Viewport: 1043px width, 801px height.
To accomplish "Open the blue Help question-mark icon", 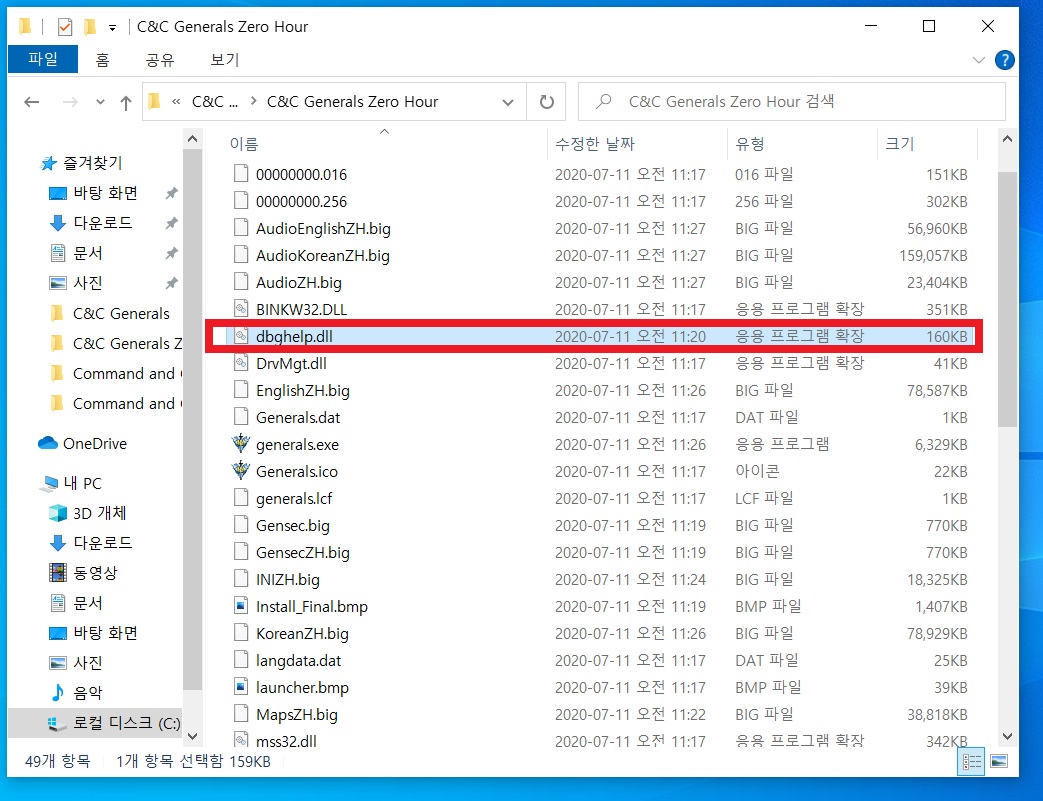I will coord(1004,60).
